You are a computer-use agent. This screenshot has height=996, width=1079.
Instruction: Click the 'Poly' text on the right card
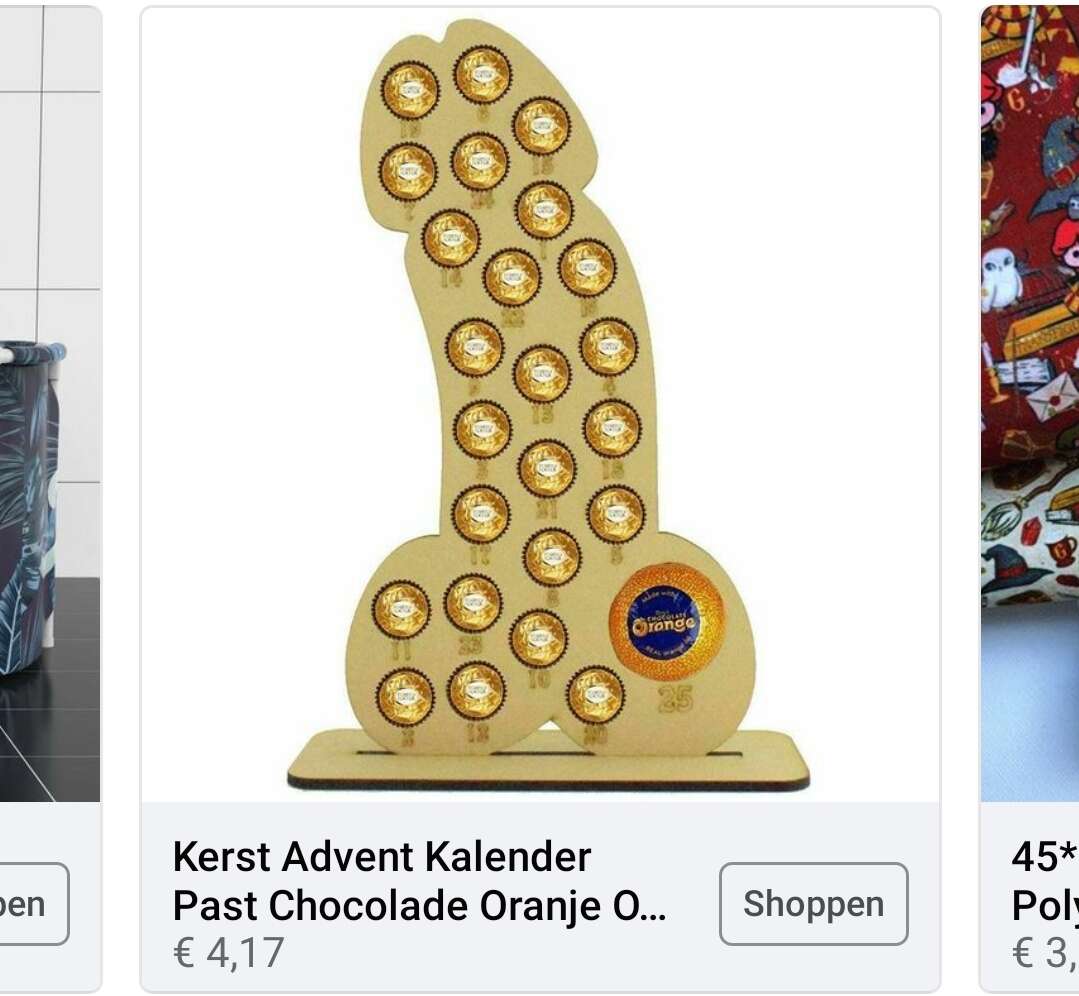pyautogui.click(x=1045, y=905)
